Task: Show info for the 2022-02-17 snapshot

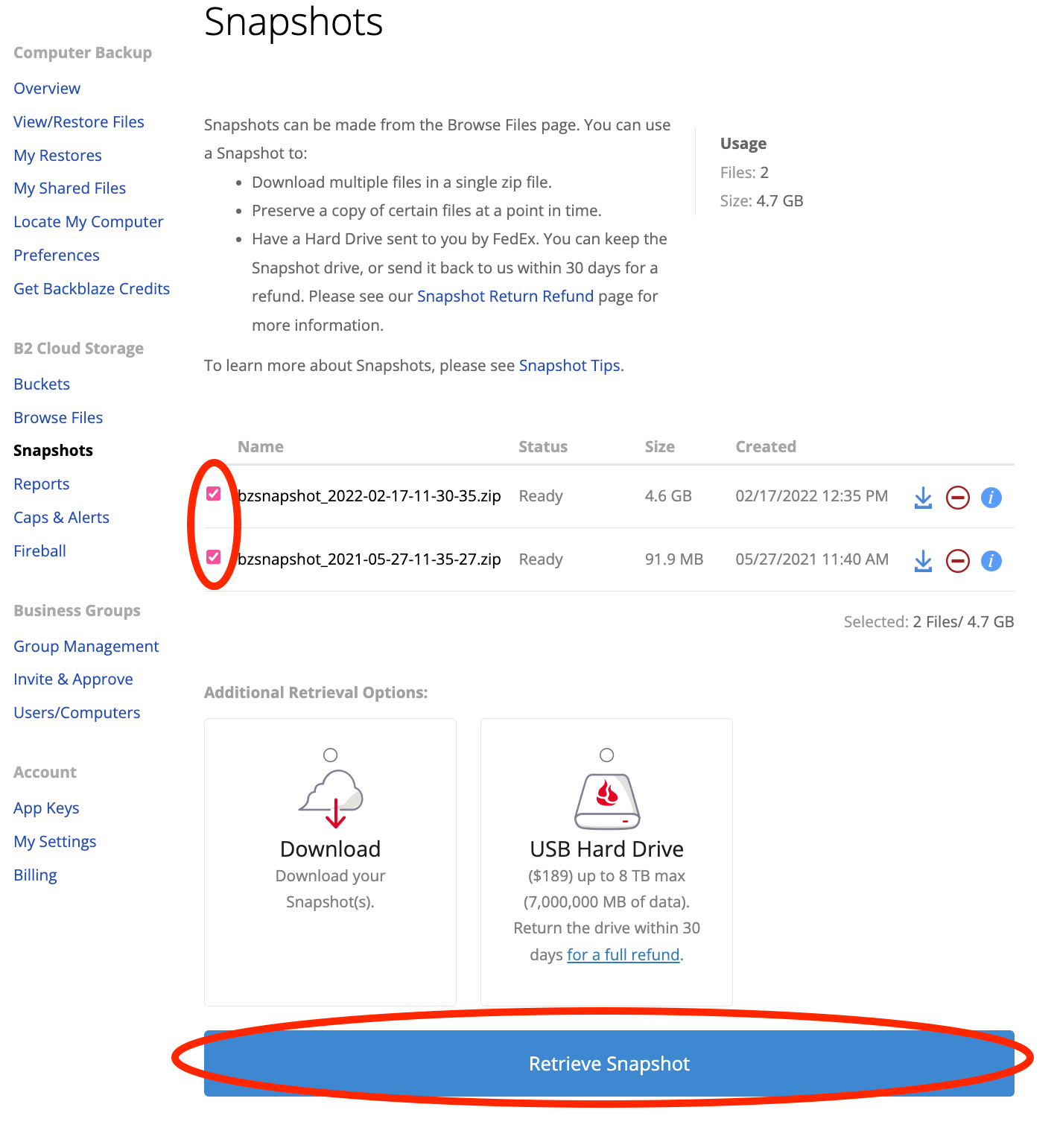Action: 991,498
